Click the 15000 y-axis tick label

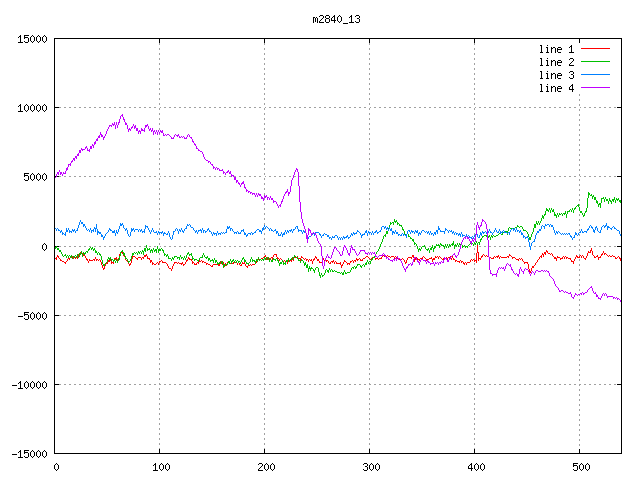click(x=31, y=39)
